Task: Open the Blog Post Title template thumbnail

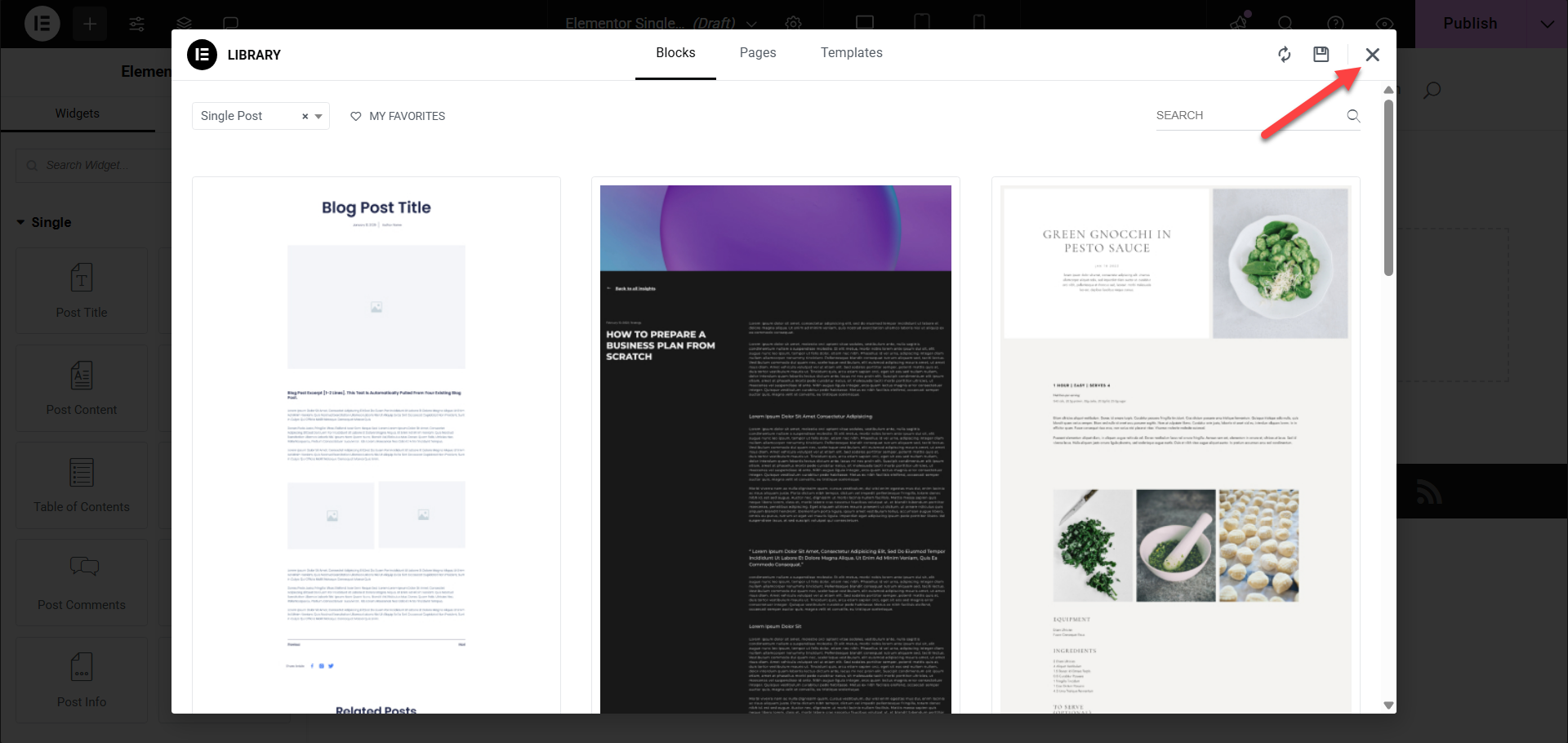Action: click(x=376, y=445)
